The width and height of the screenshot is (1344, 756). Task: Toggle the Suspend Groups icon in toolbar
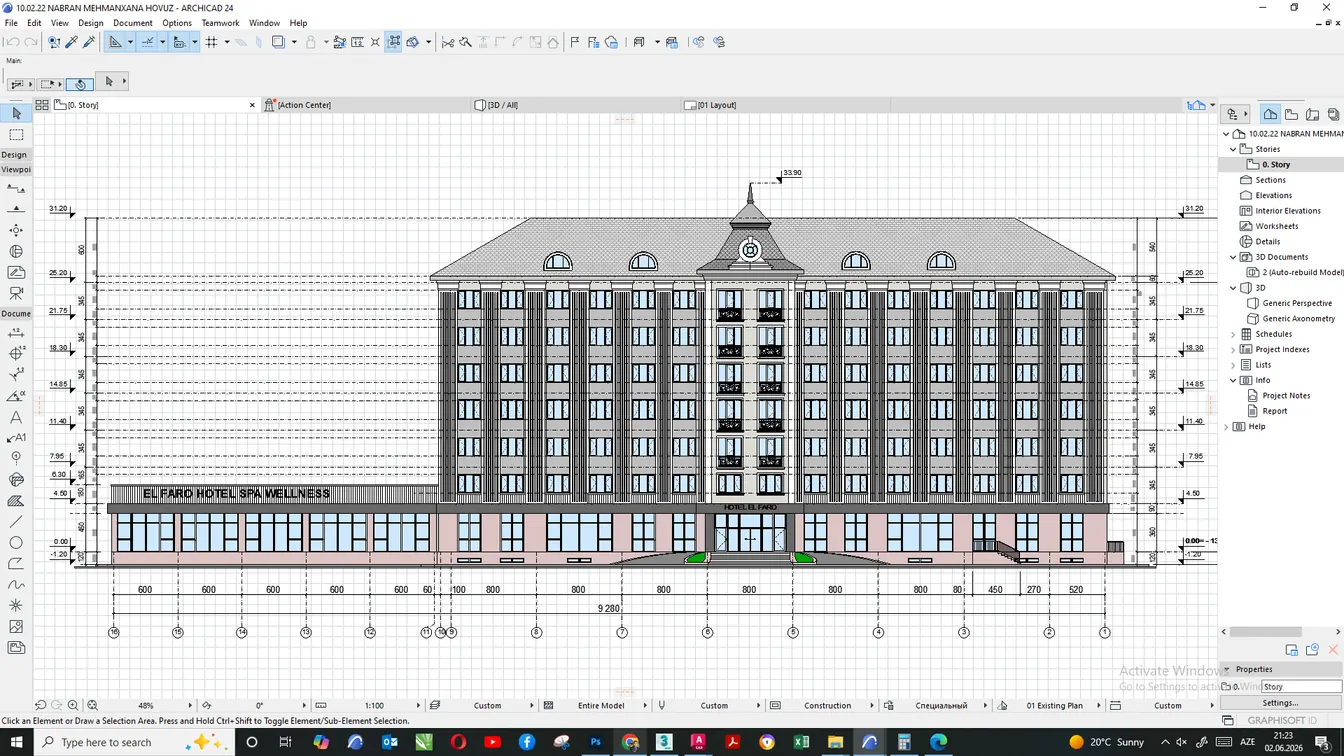tap(394, 42)
